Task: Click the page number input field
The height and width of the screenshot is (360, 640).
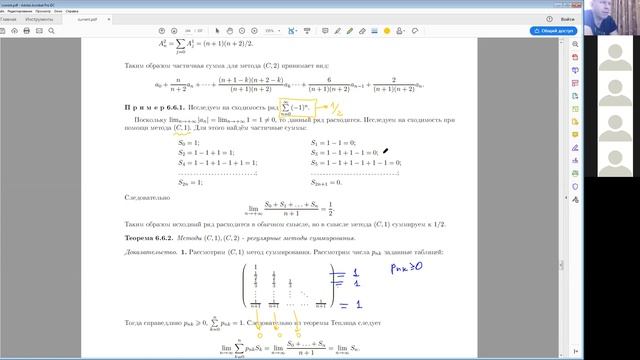Action: pos(188,31)
